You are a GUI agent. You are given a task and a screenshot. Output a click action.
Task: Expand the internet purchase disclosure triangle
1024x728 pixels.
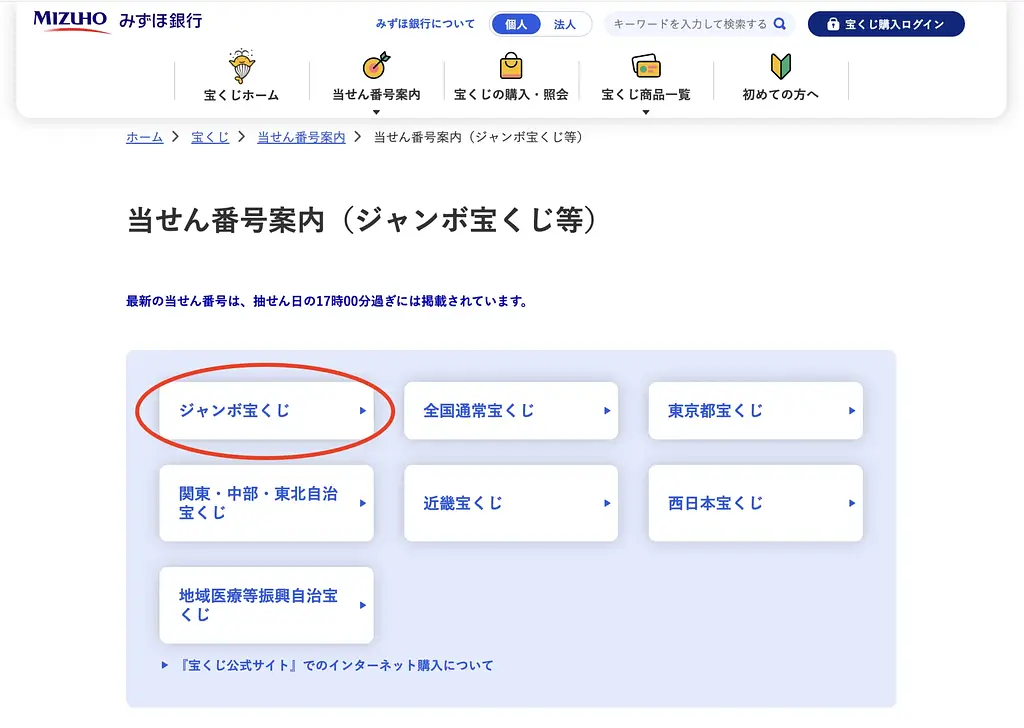pyautogui.click(x=165, y=664)
